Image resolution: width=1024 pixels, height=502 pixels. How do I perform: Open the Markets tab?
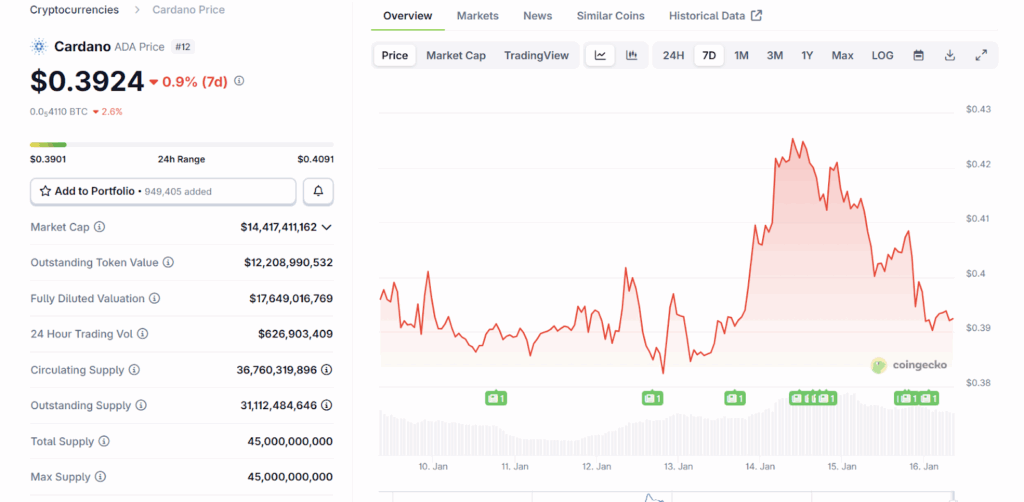coord(478,16)
